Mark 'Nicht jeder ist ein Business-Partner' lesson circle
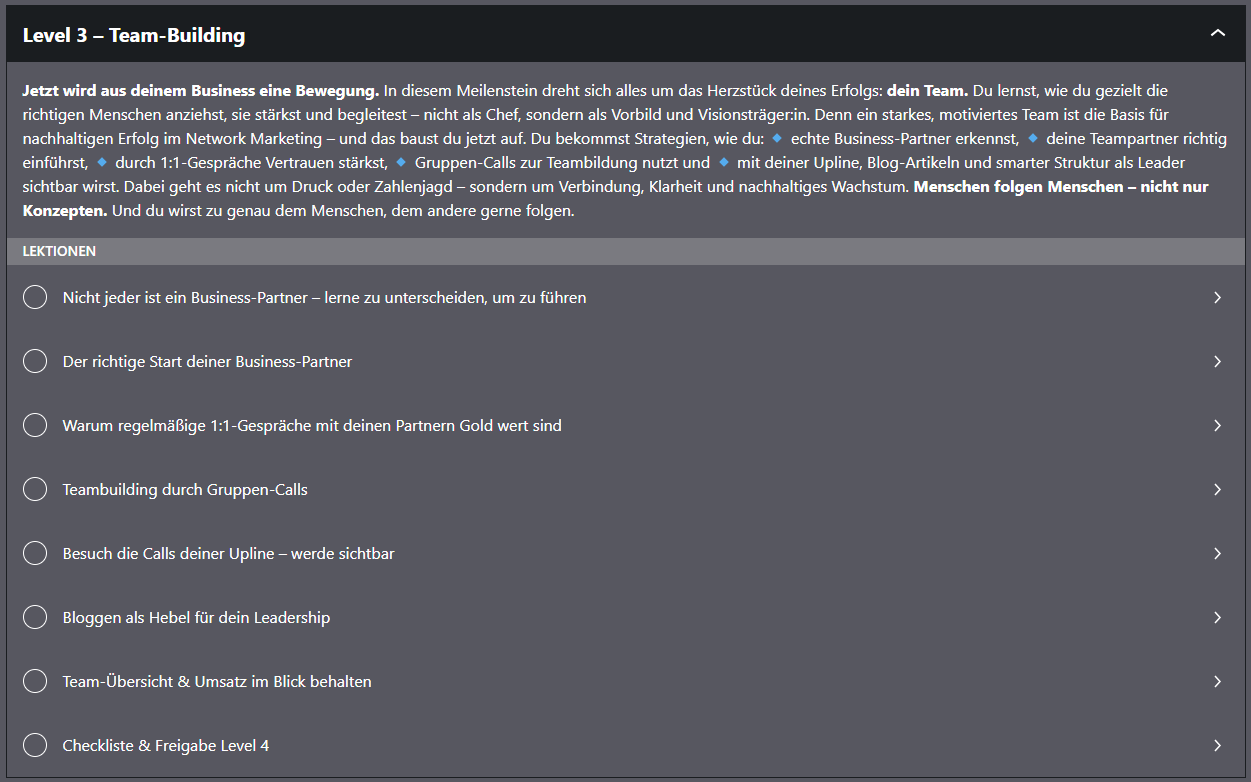The height and width of the screenshot is (782, 1251). (x=35, y=297)
